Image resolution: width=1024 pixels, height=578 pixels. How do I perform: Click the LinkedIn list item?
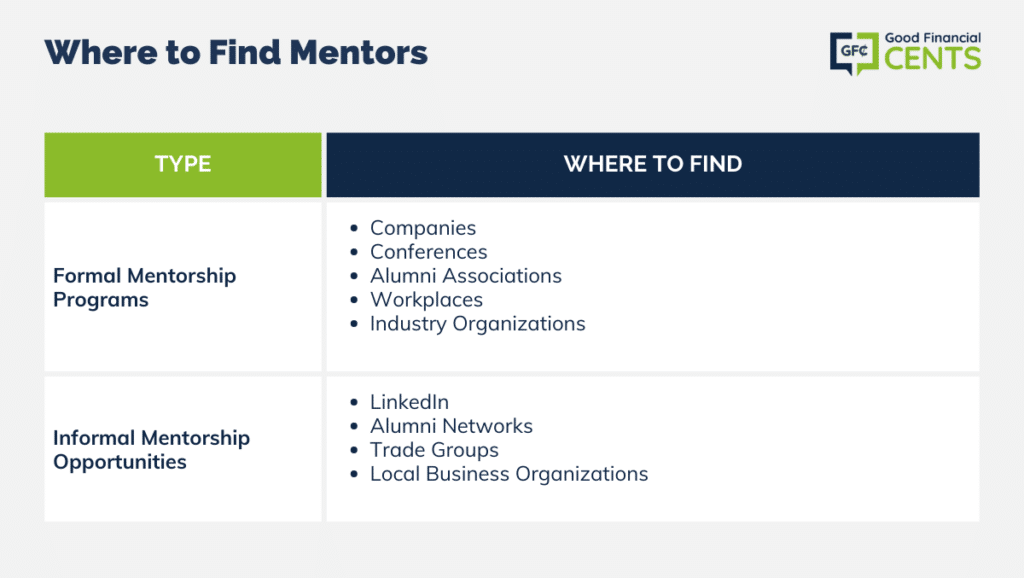[x=409, y=402]
